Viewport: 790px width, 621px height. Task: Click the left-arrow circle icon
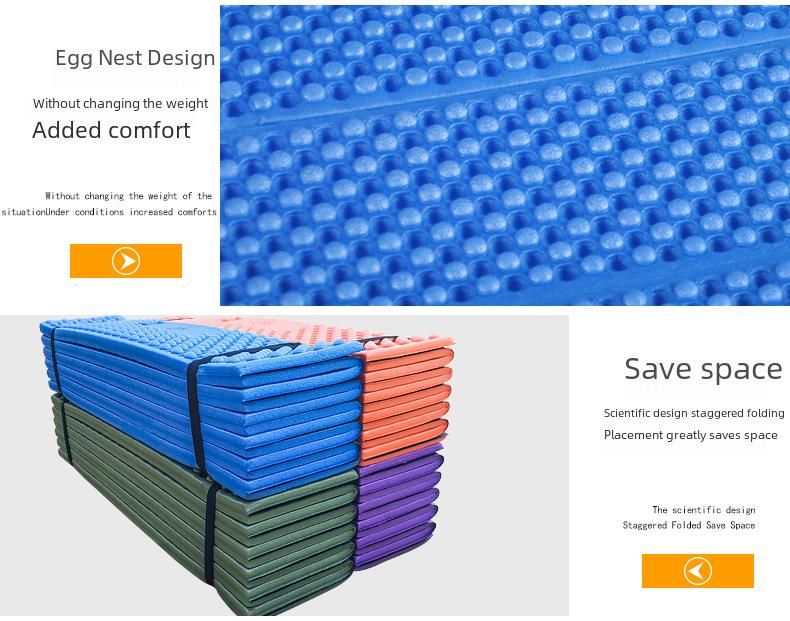click(x=698, y=571)
